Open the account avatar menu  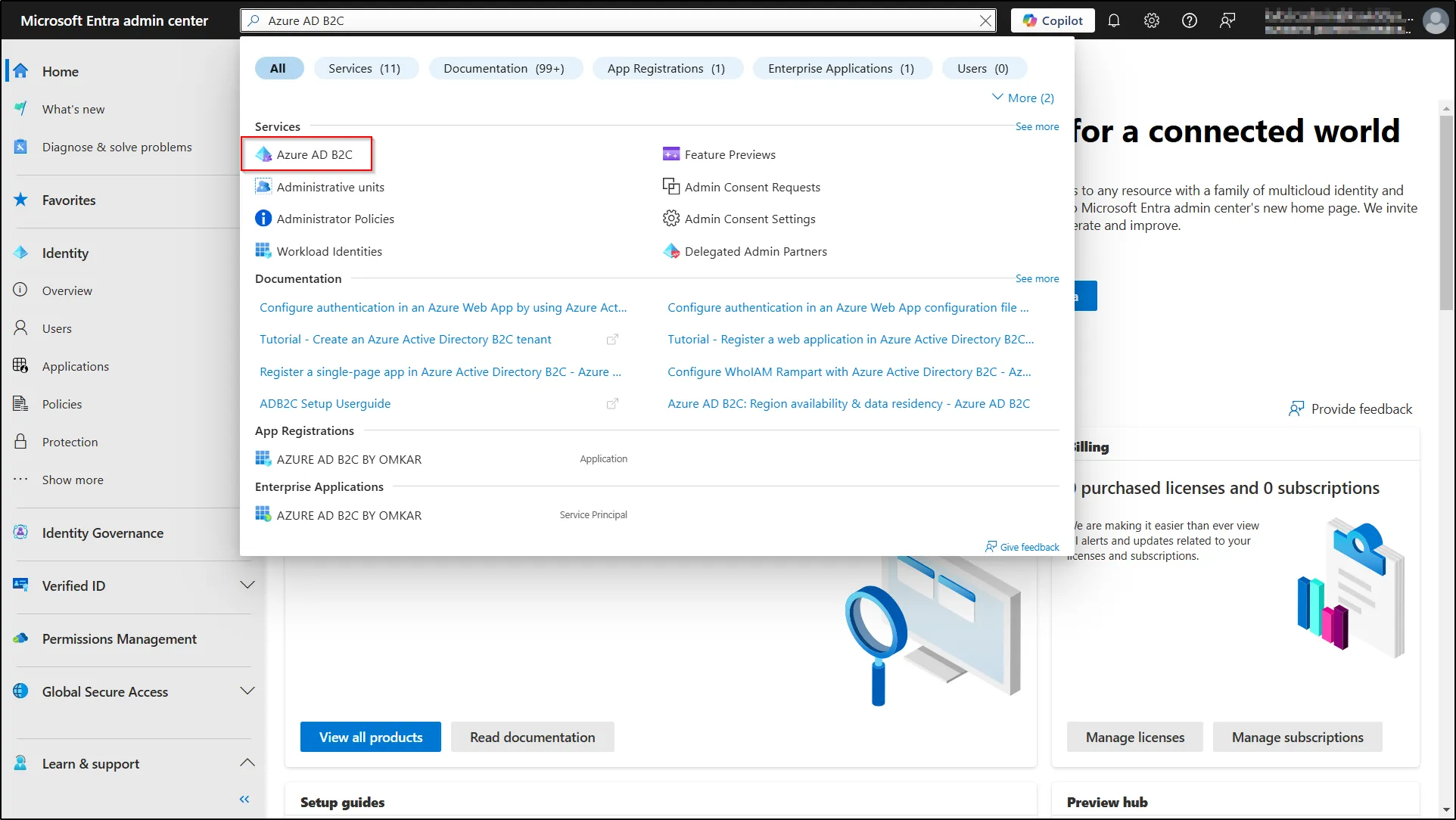(x=1435, y=20)
